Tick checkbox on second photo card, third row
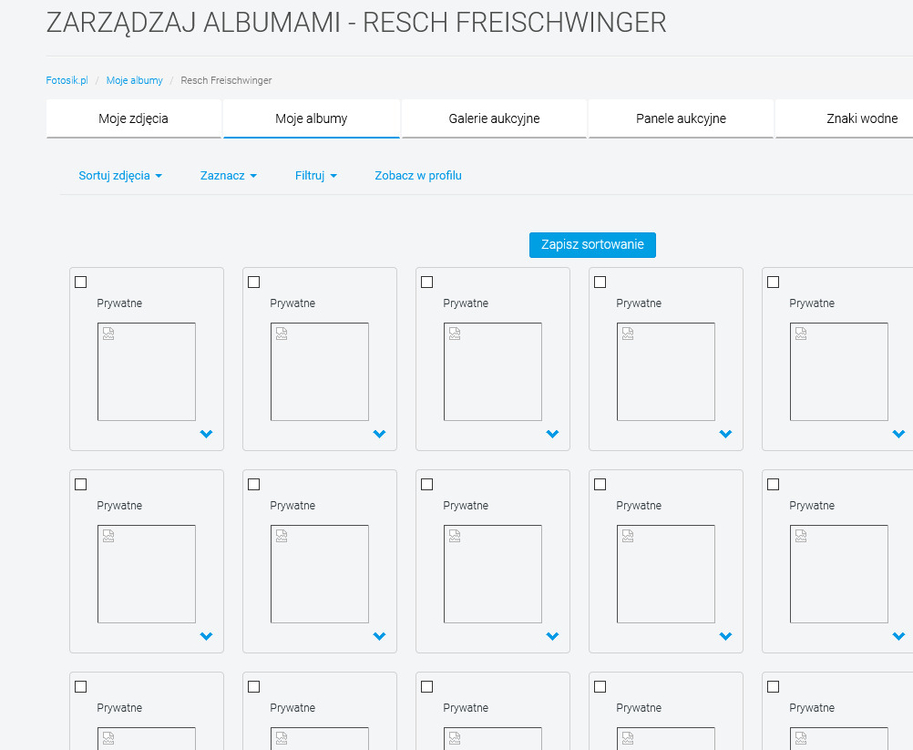 click(x=254, y=687)
